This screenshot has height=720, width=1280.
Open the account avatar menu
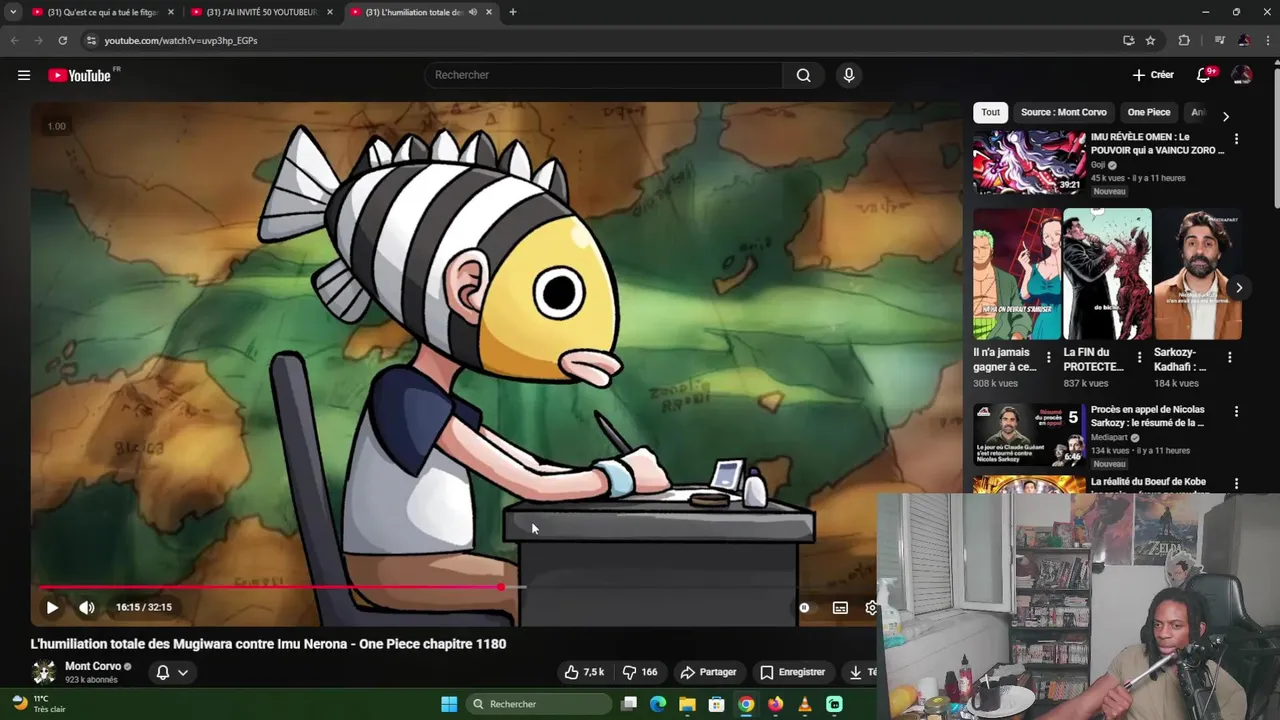click(1242, 75)
